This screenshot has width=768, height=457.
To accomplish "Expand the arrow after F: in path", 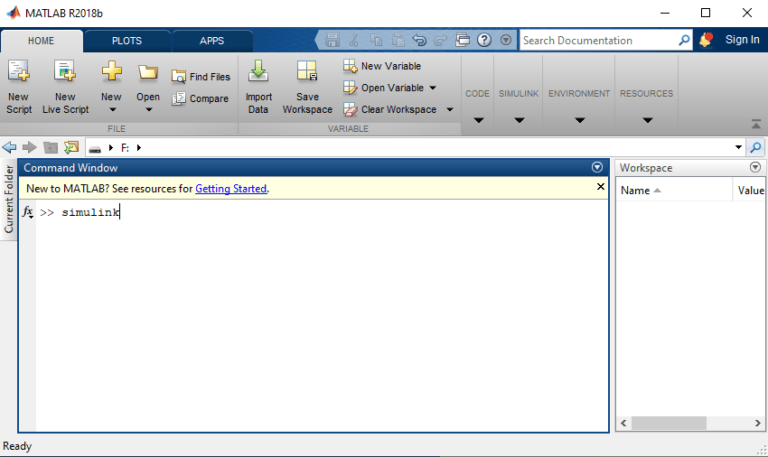I will pos(139,148).
